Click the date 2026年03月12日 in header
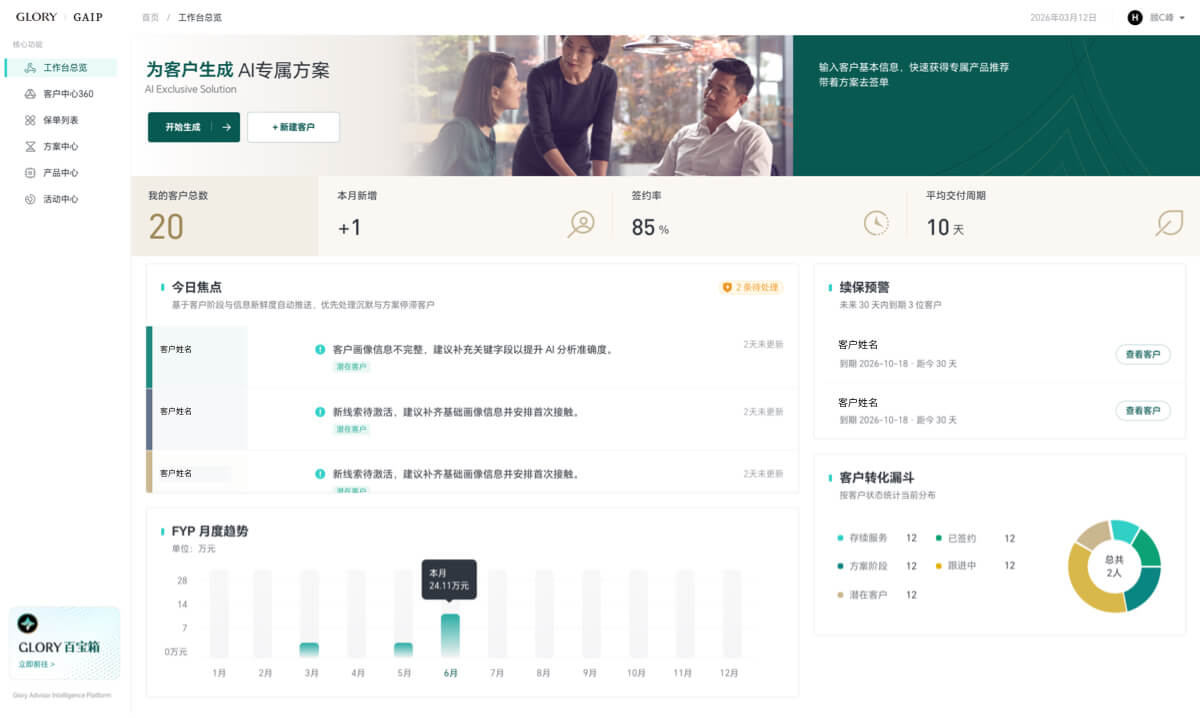 (x=1063, y=18)
